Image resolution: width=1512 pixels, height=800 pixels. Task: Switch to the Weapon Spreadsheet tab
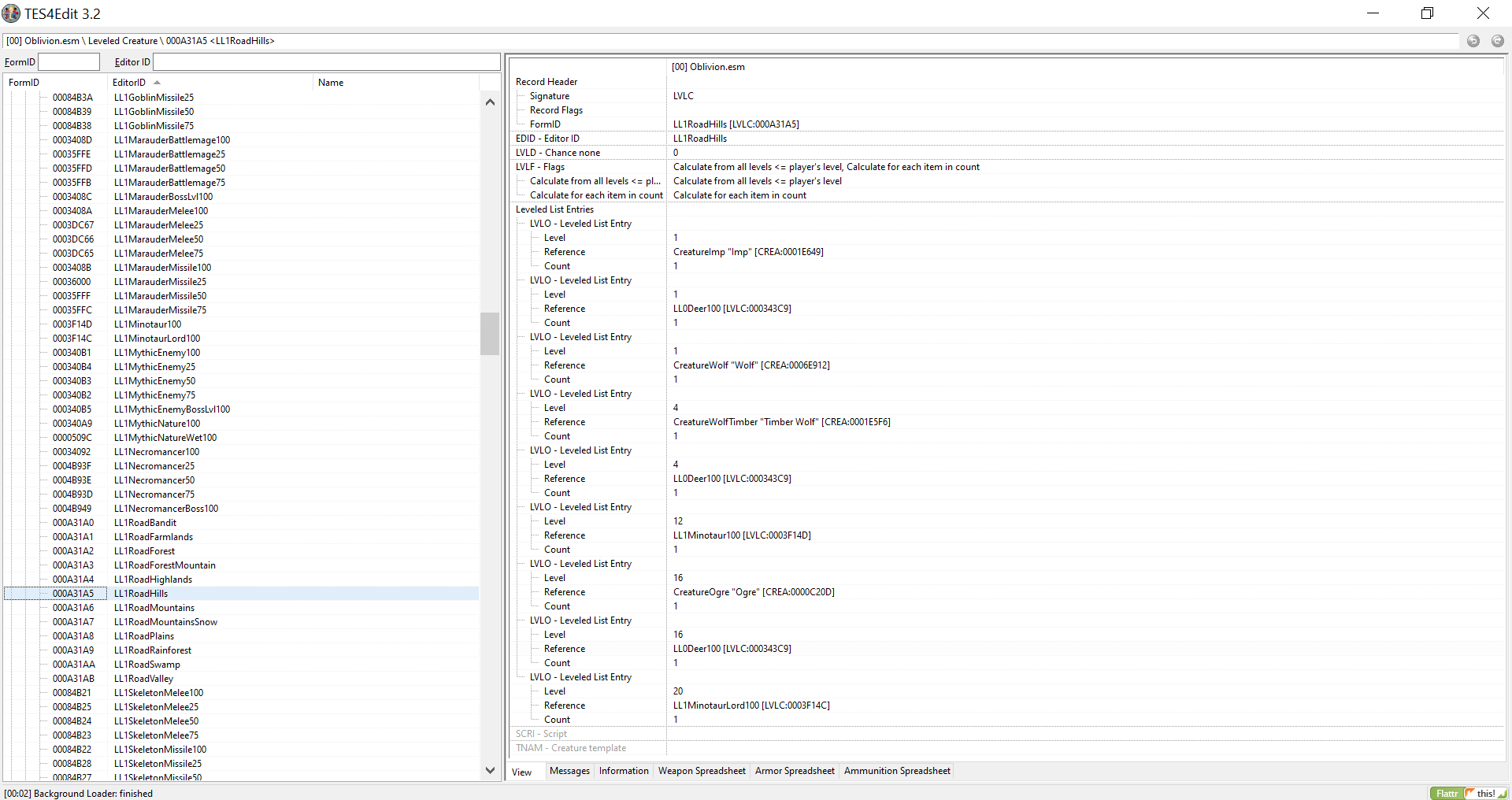[x=702, y=772]
